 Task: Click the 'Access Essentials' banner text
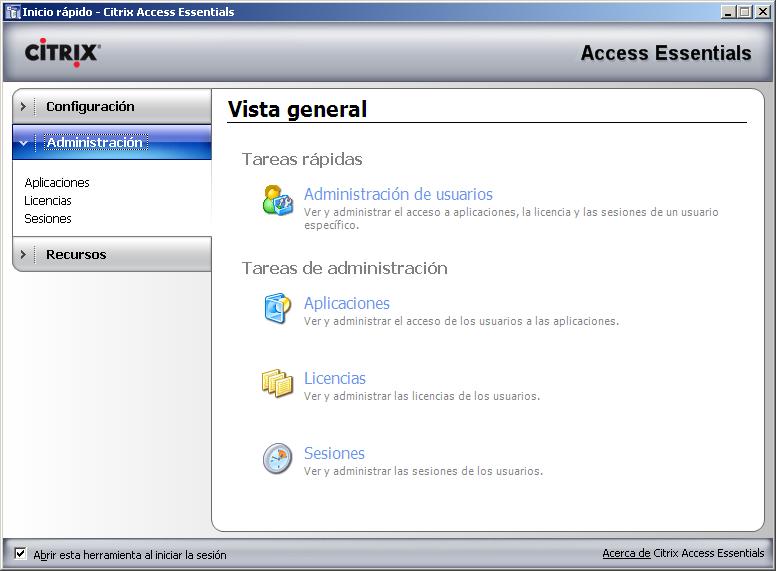[666, 53]
